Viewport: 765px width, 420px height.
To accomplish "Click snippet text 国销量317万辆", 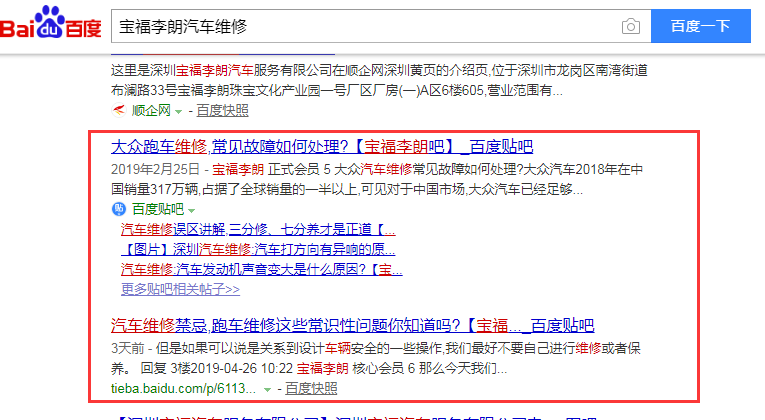I will 154,189.
